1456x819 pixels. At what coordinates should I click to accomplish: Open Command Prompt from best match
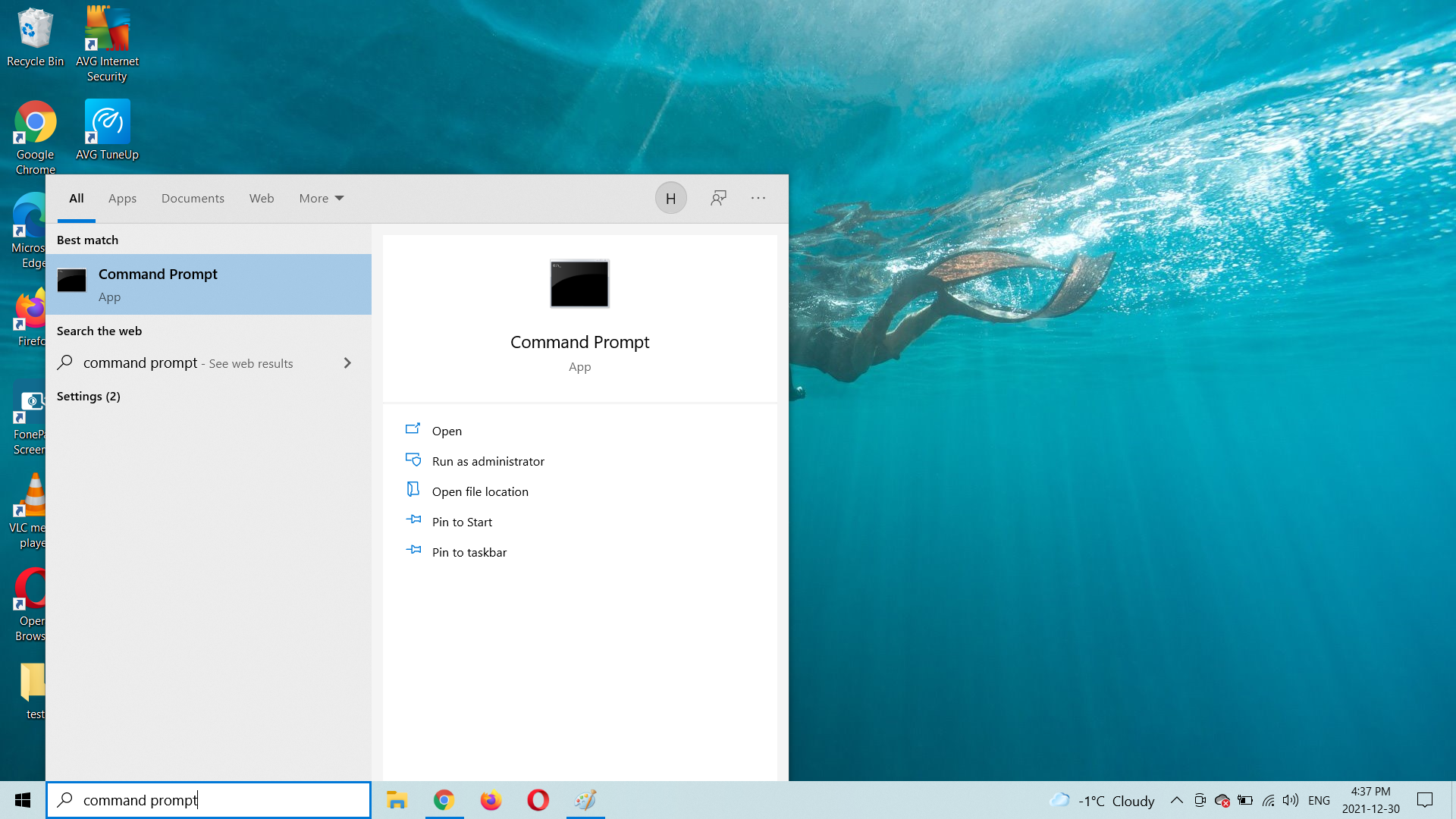(x=158, y=283)
